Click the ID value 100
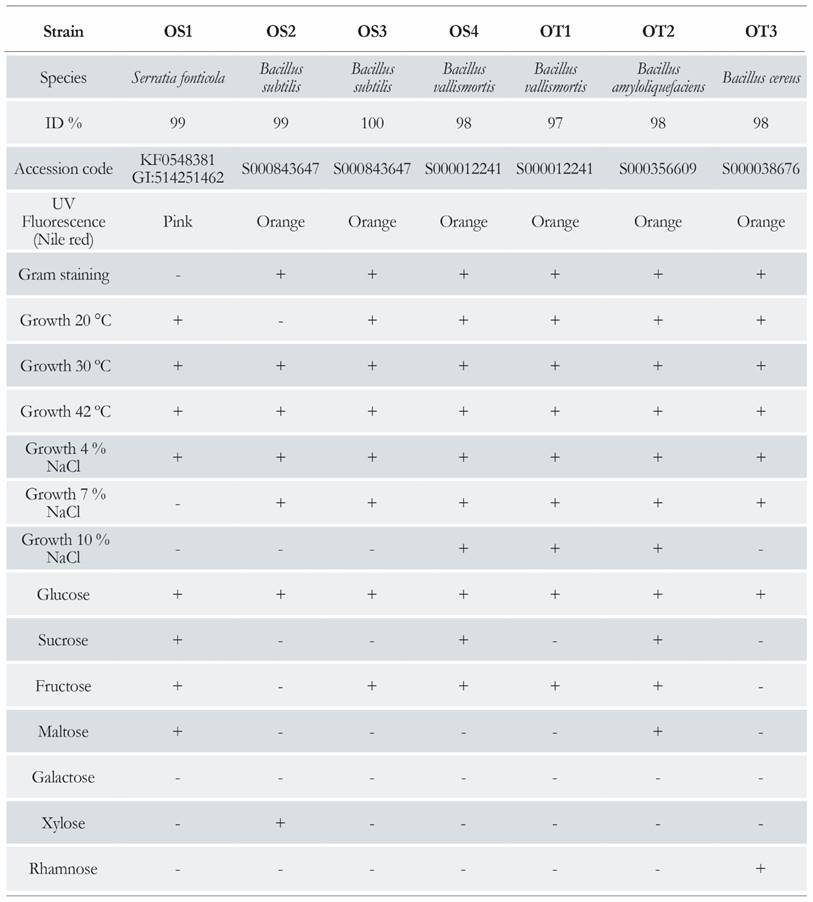 (372, 124)
